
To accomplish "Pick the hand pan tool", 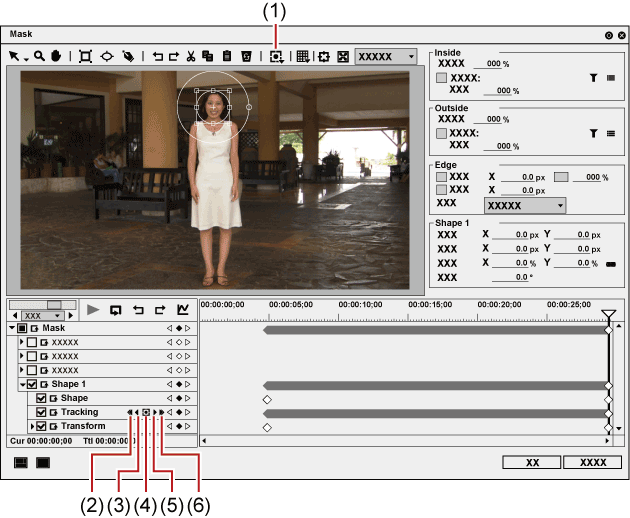I will coord(56,56).
